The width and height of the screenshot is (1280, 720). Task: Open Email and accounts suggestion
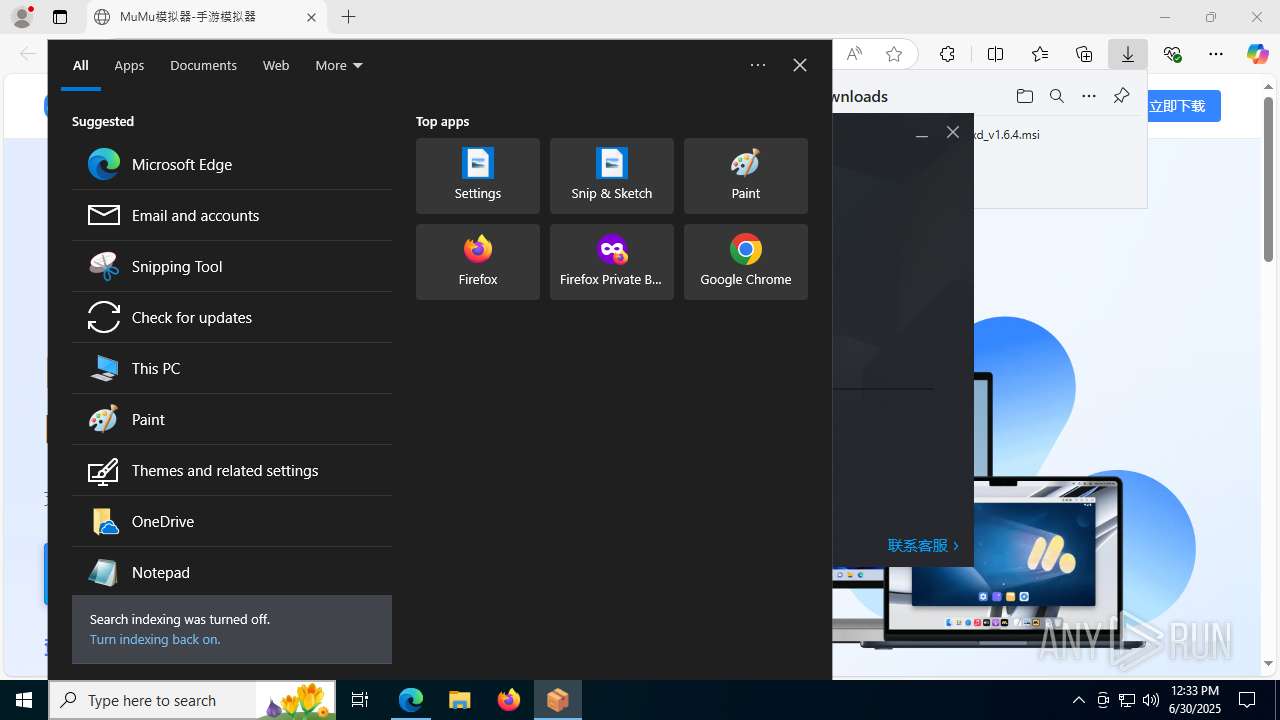[x=232, y=215]
